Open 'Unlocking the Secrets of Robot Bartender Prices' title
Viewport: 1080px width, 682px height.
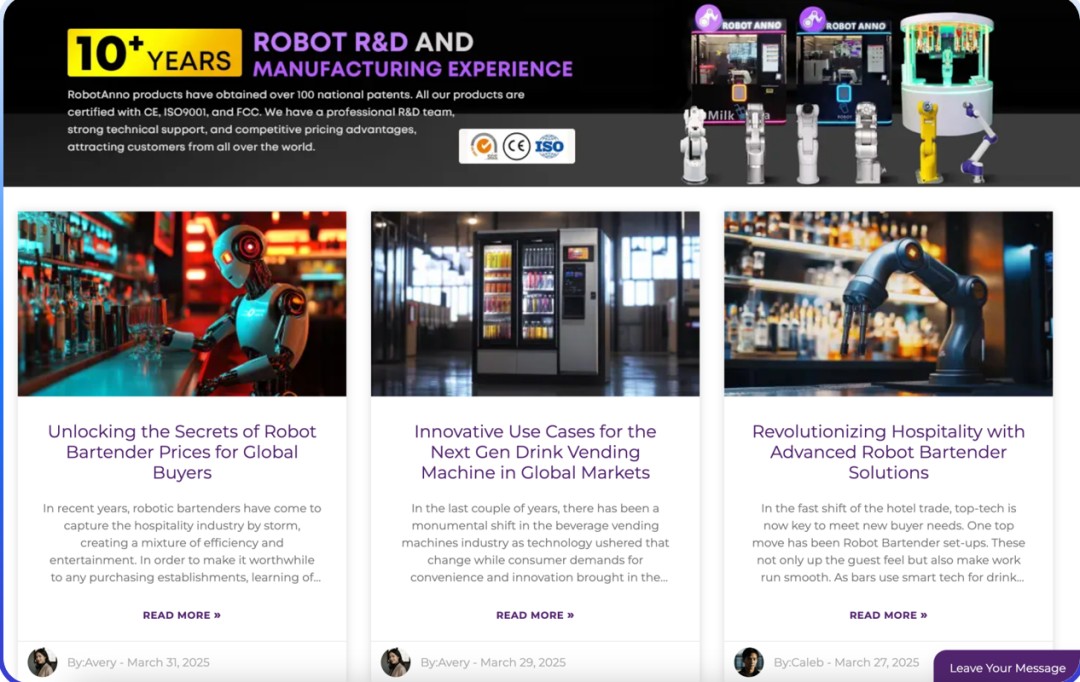tap(182, 451)
